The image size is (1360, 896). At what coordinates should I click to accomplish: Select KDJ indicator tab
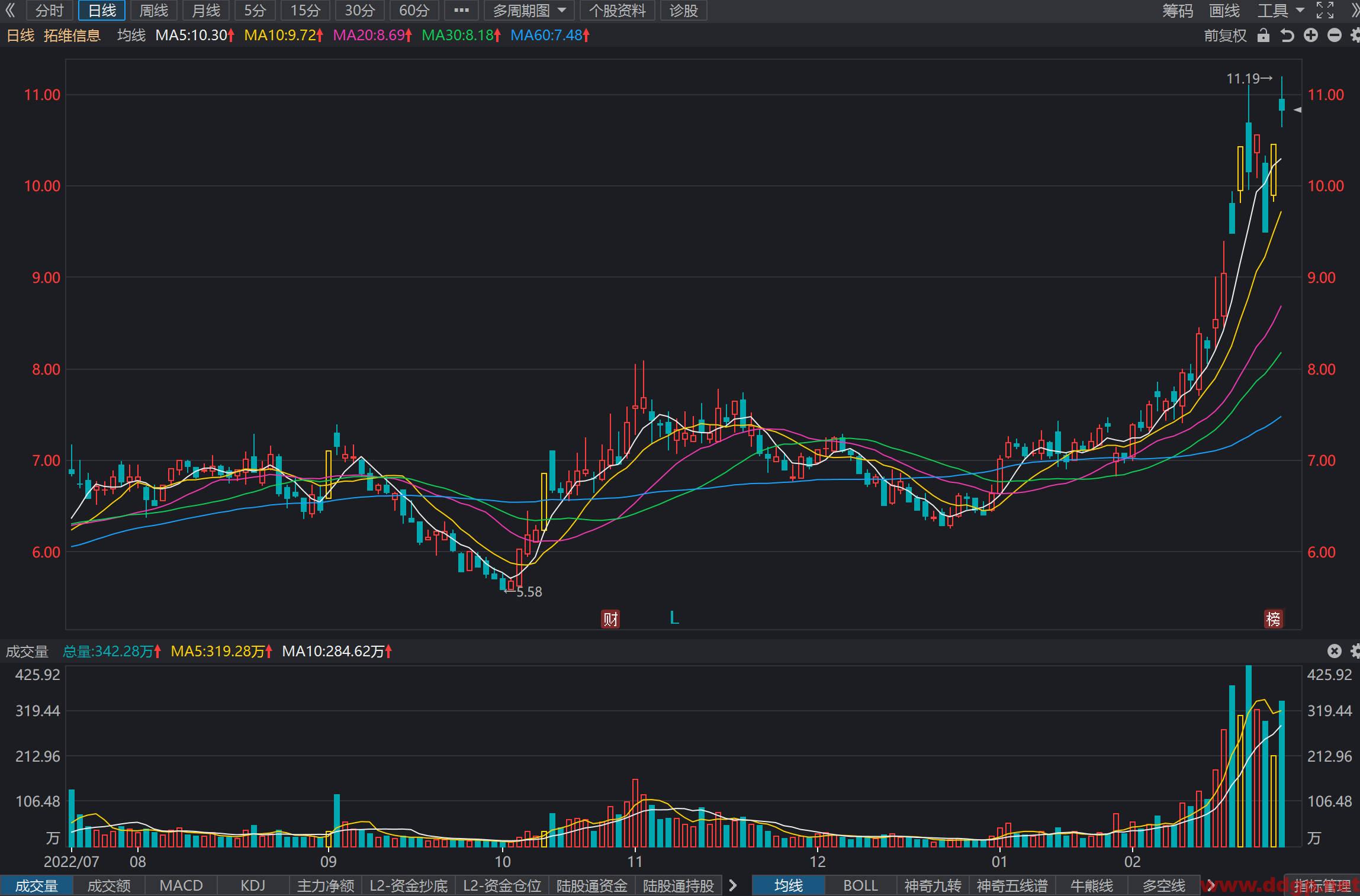pos(253,886)
